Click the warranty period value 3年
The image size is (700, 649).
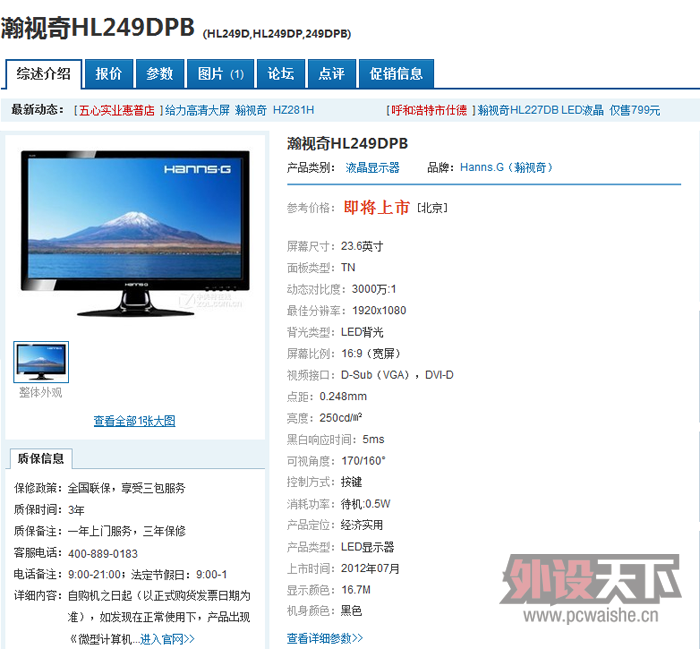tap(76, 510)
